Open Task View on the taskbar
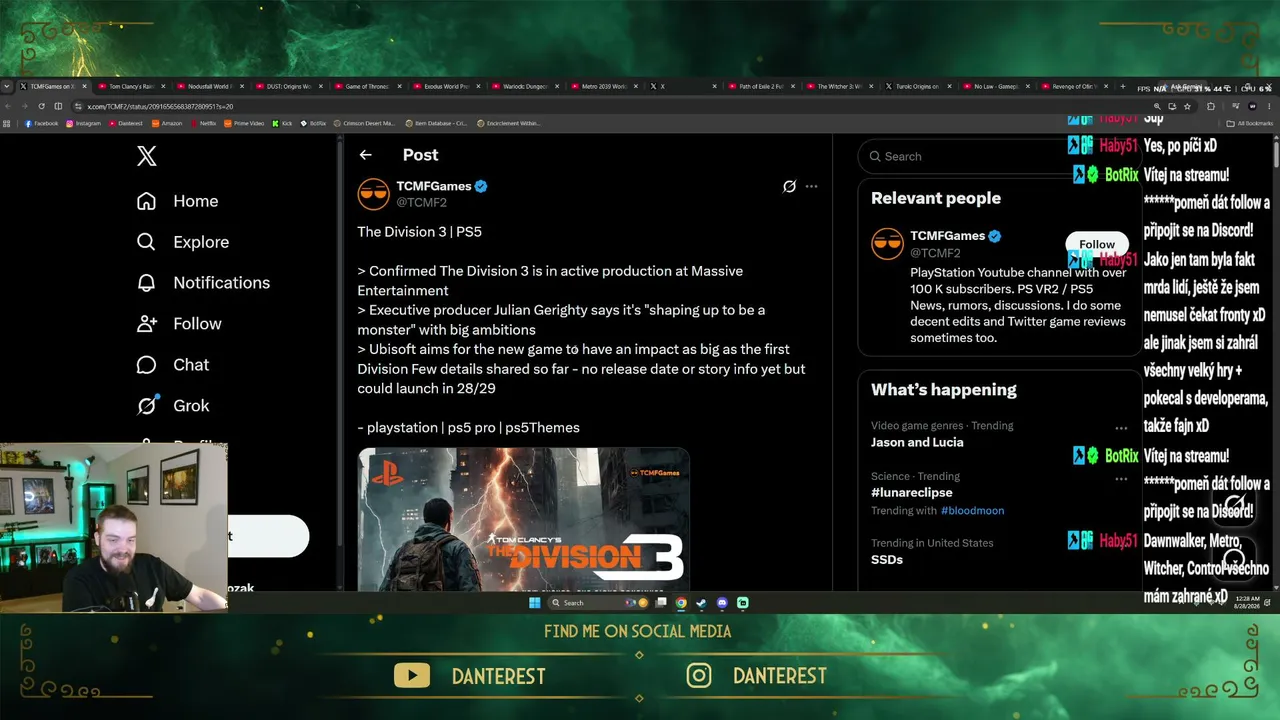This screenshot has height=720, width=1280. coord(661,603)
